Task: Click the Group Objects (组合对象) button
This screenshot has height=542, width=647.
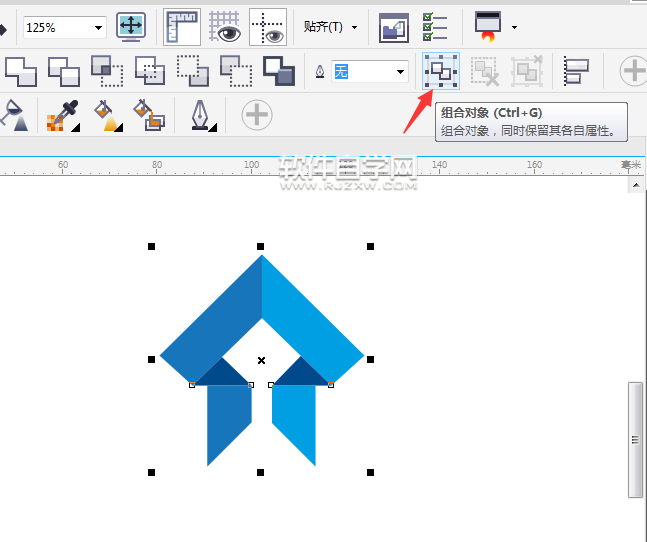Action: tap(441, 71)
